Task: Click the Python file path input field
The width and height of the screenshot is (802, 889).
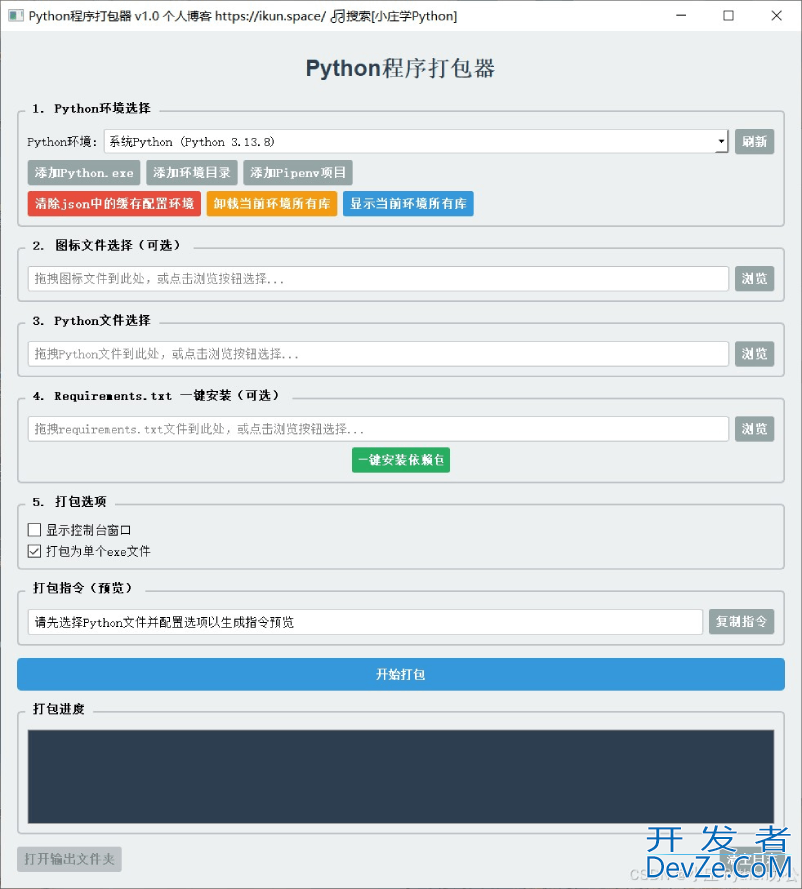Action: point(378,354)
